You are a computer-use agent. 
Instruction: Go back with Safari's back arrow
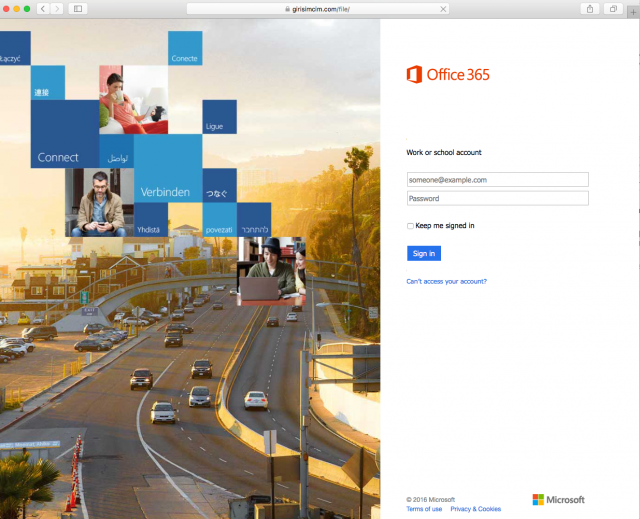coord(43,9)
